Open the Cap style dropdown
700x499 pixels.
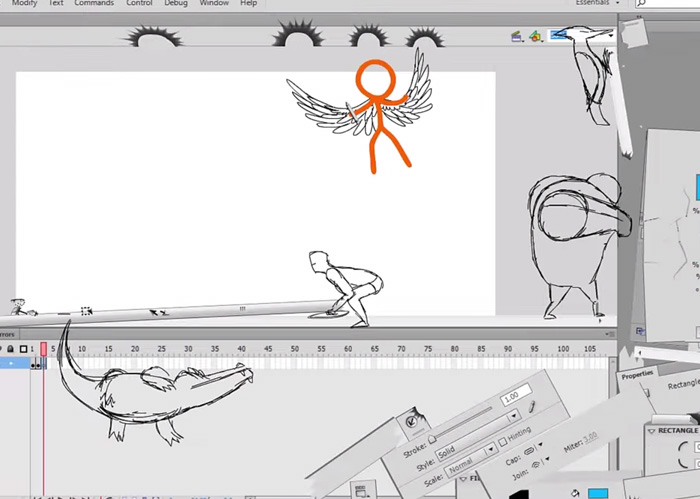[533, 450]
